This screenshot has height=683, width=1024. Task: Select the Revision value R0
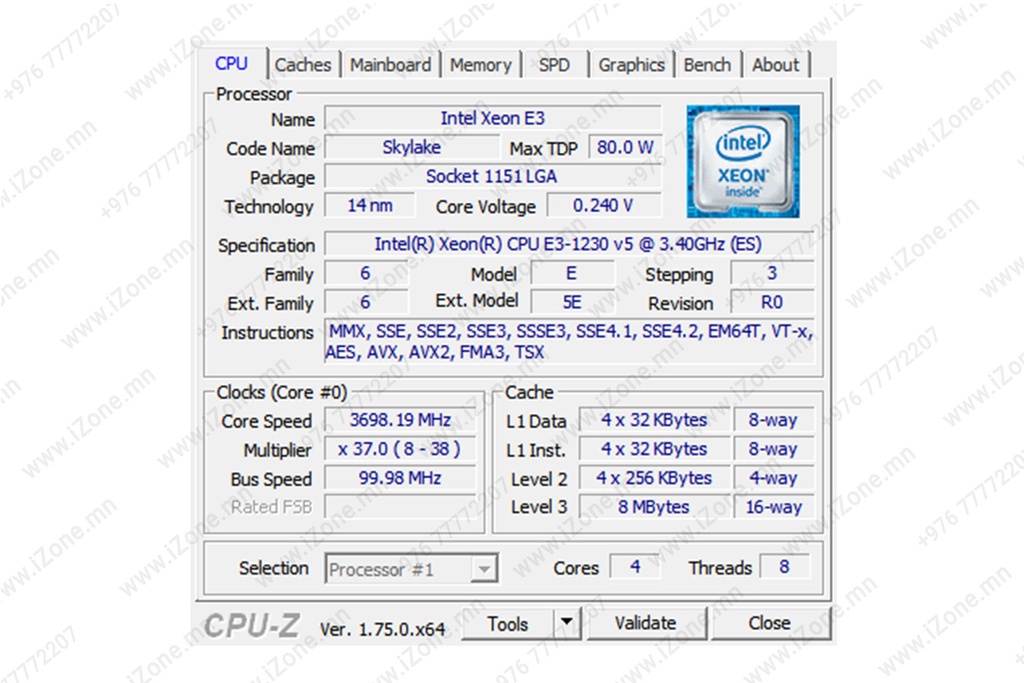(x=772, y=302)
